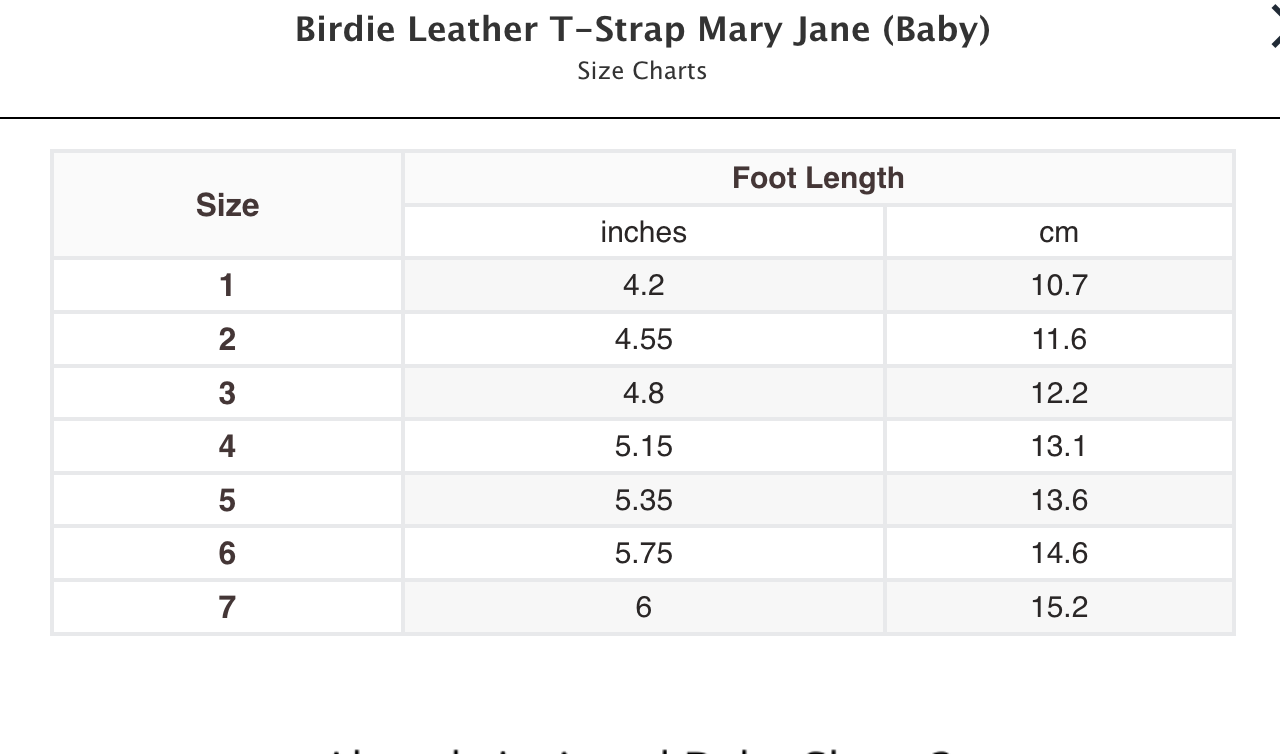Viewport: 1280px width, 754px height.
Task: Close the size chart dialog
Action: [x=1274, y=29]
